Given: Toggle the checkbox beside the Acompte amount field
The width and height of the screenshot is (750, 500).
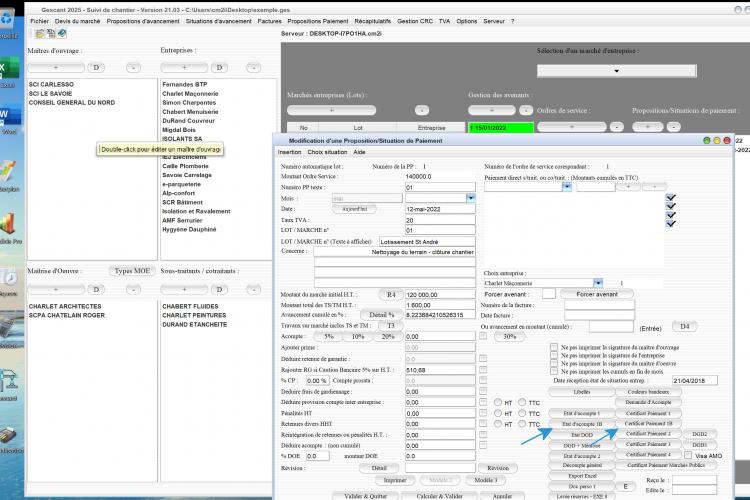Looking at the screenshot, I should (483, 336).
